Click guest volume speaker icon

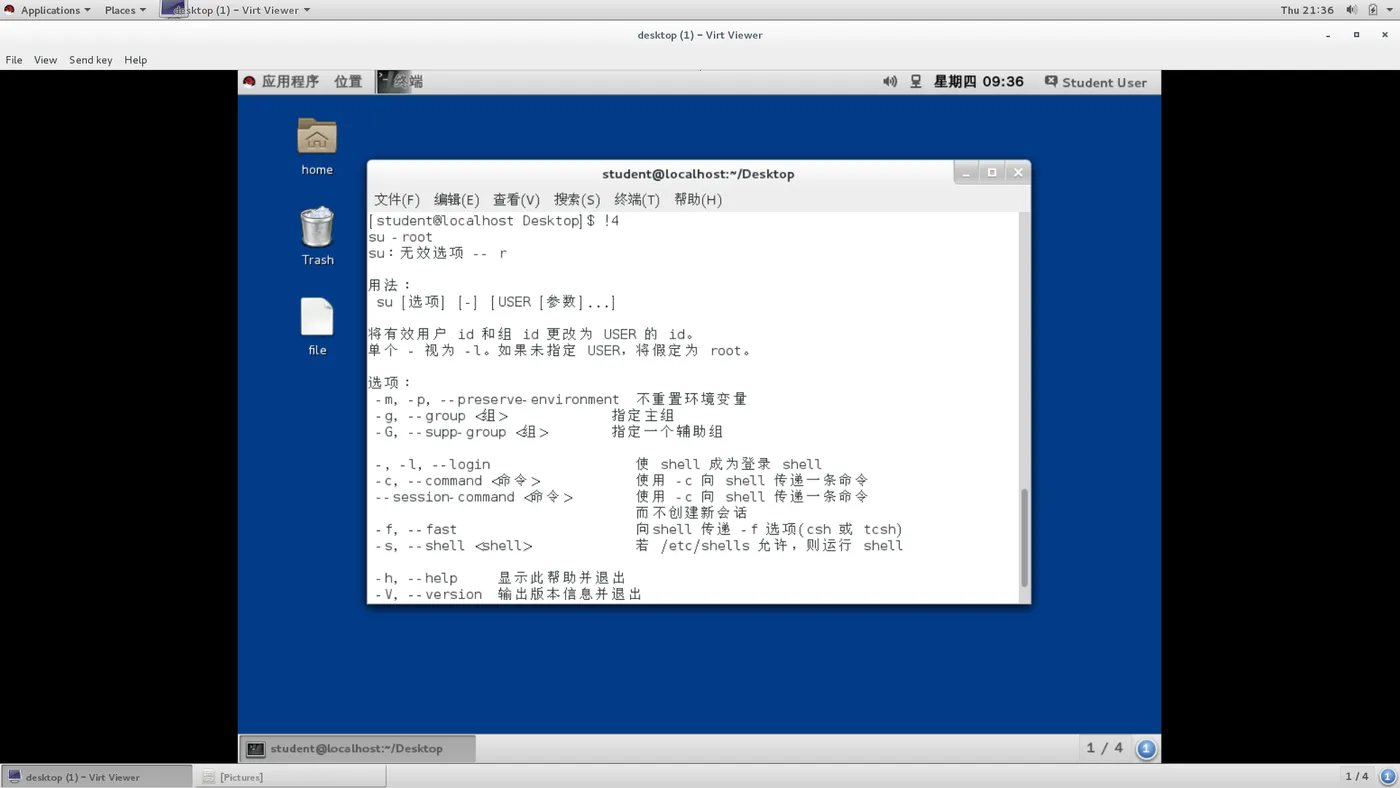[889, 82]
